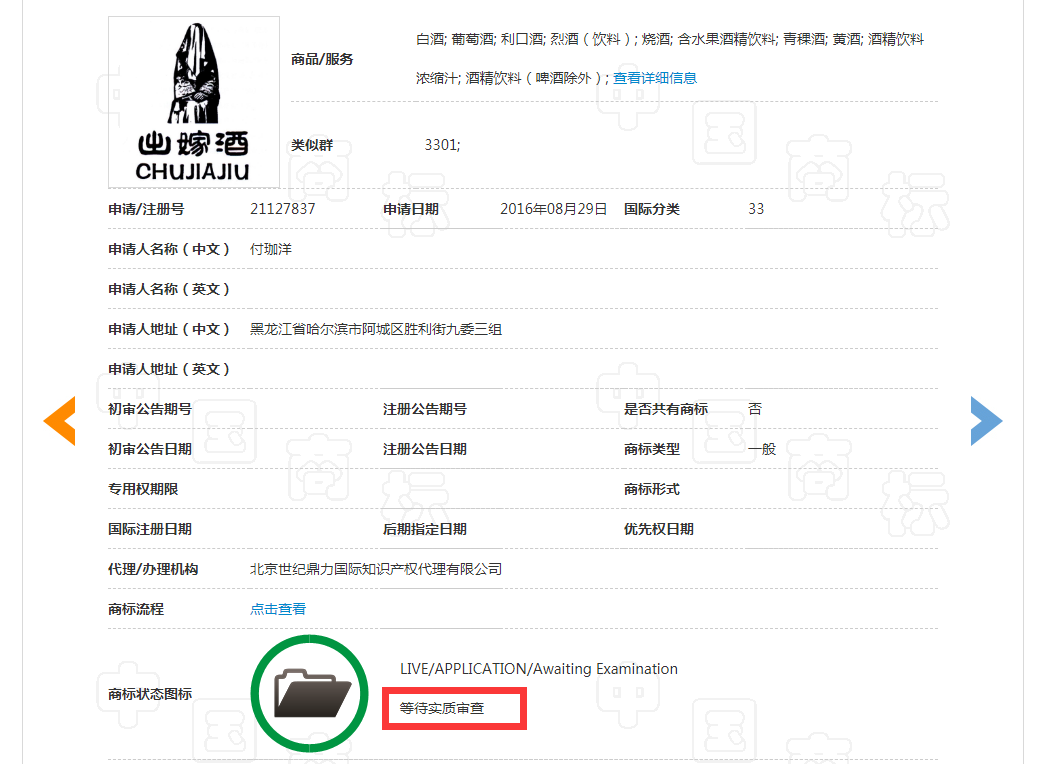The width and height of the screenshot is (1059, 764).
Task: Click the applicant name 付珈洋
Action: (x=272, y=248)
